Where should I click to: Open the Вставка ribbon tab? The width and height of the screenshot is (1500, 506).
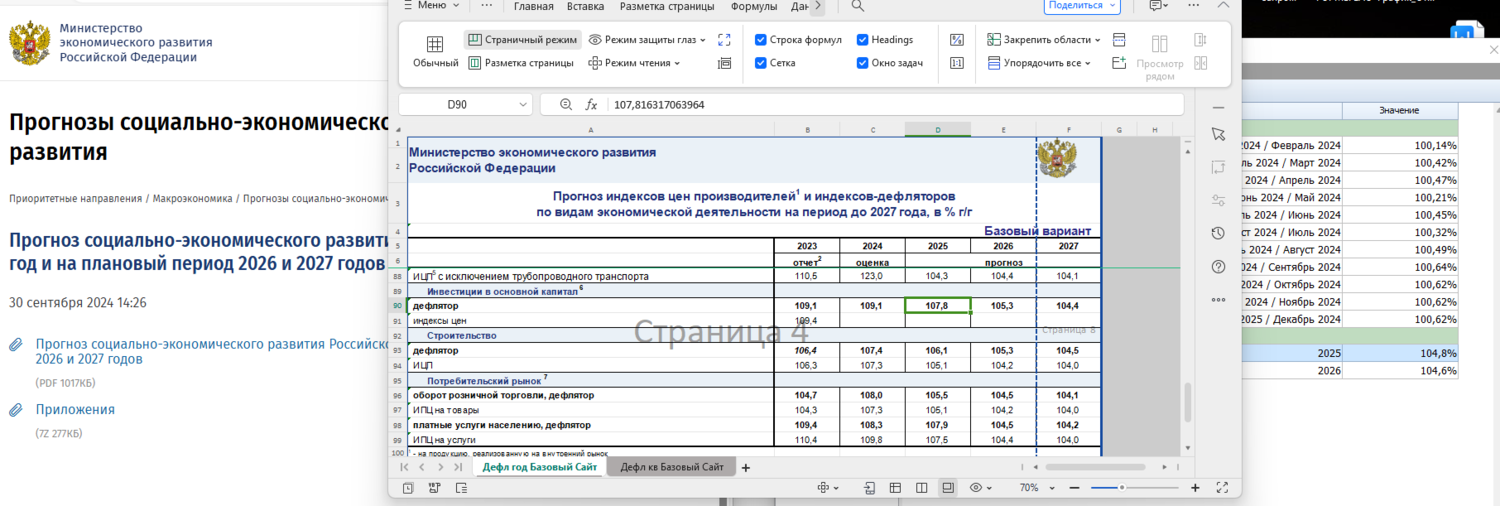[x=585, y=6]
